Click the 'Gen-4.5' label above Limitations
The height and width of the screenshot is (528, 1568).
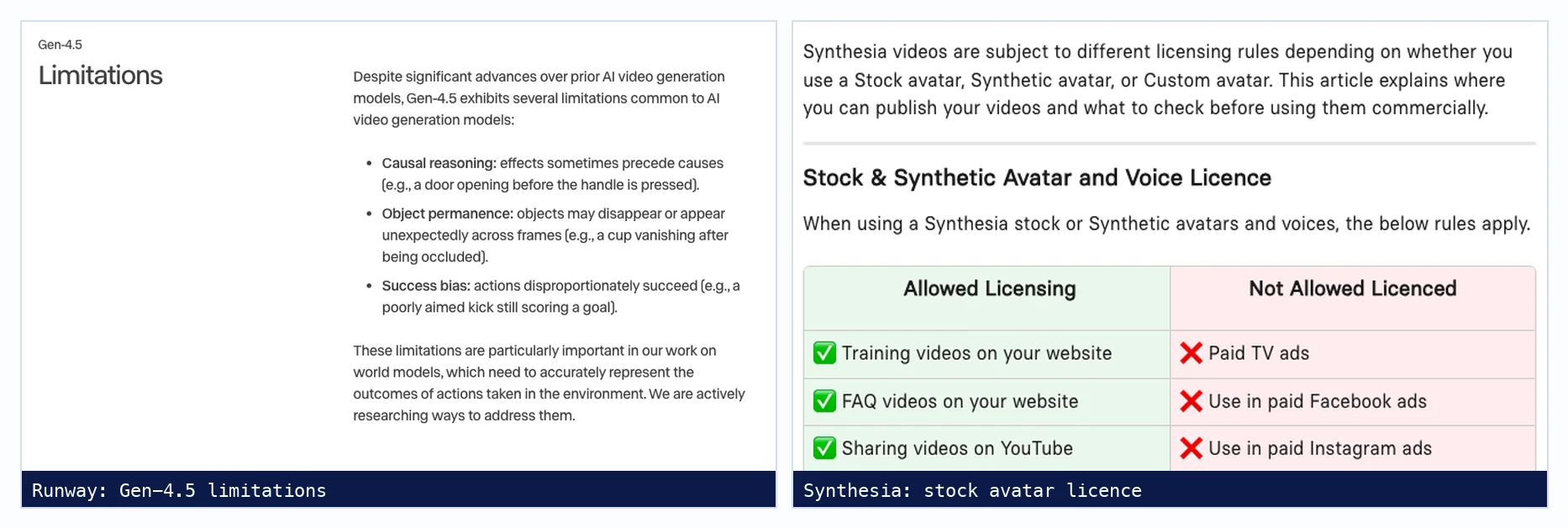pos(60,45)
